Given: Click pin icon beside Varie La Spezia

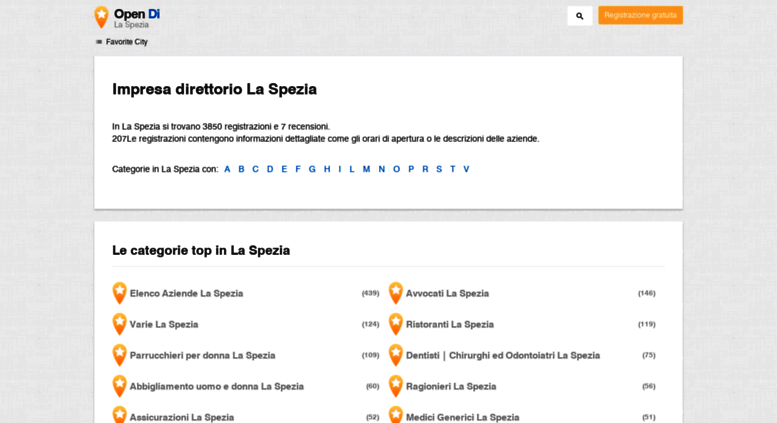Looking at the screenshot, I should tap(119, 324).
